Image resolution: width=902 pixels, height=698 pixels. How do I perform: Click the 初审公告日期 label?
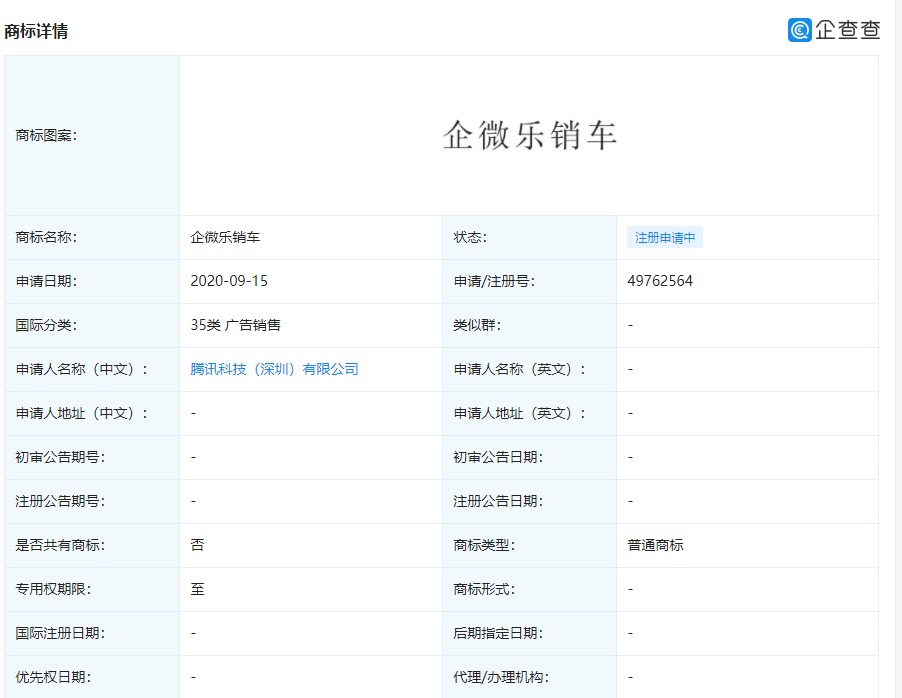point(498,457)
